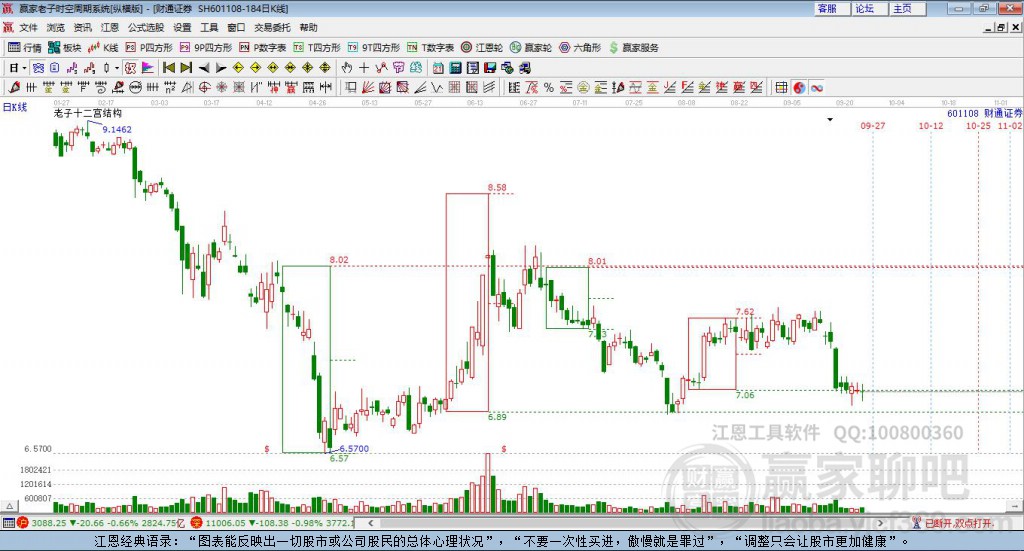The height and width of the screenshot is (551, 1024).
Task: Click the black right arrow icon
Action: [x=221, y=68]
